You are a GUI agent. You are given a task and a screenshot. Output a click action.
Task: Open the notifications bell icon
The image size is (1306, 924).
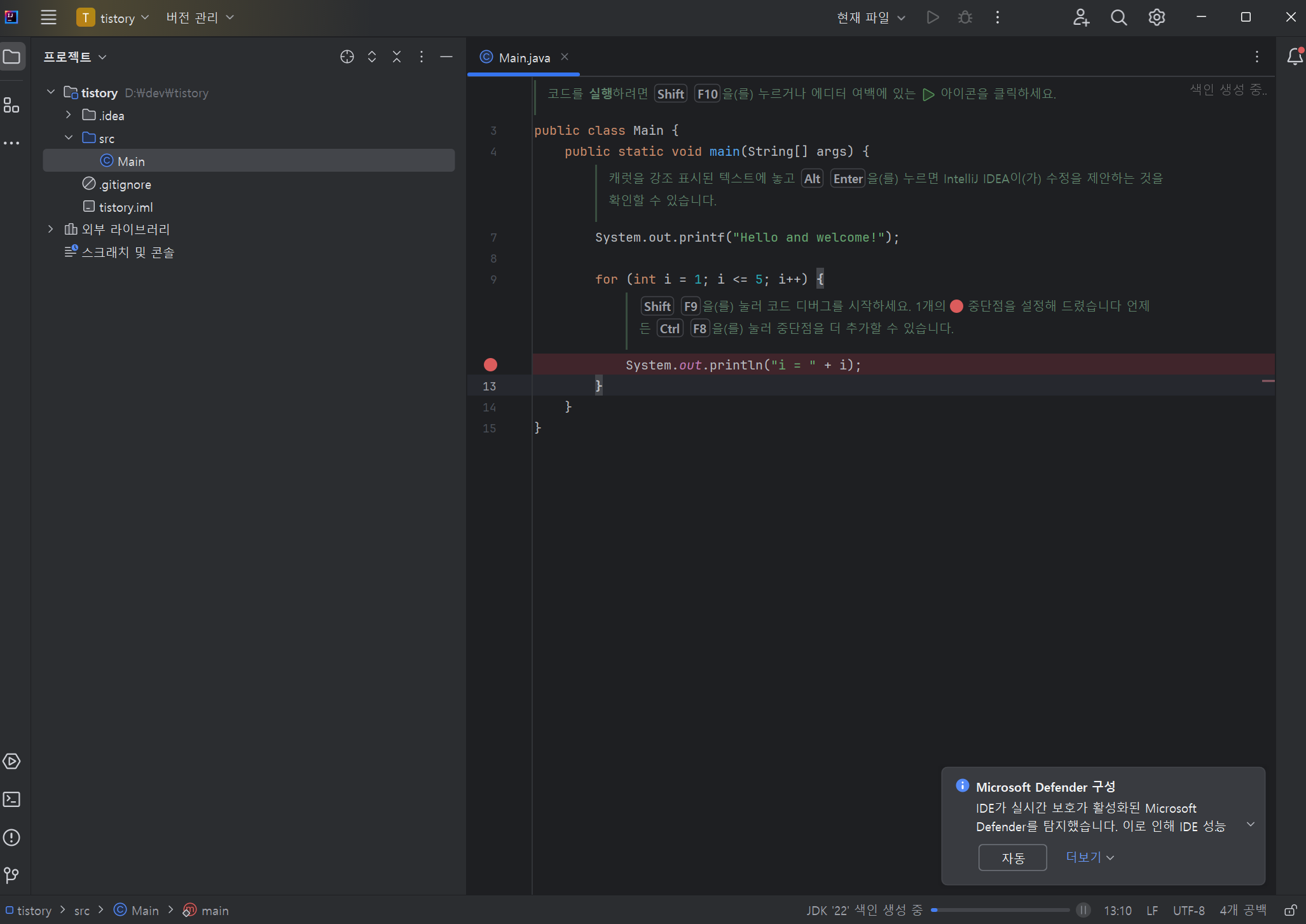[x=1295, y=57]
